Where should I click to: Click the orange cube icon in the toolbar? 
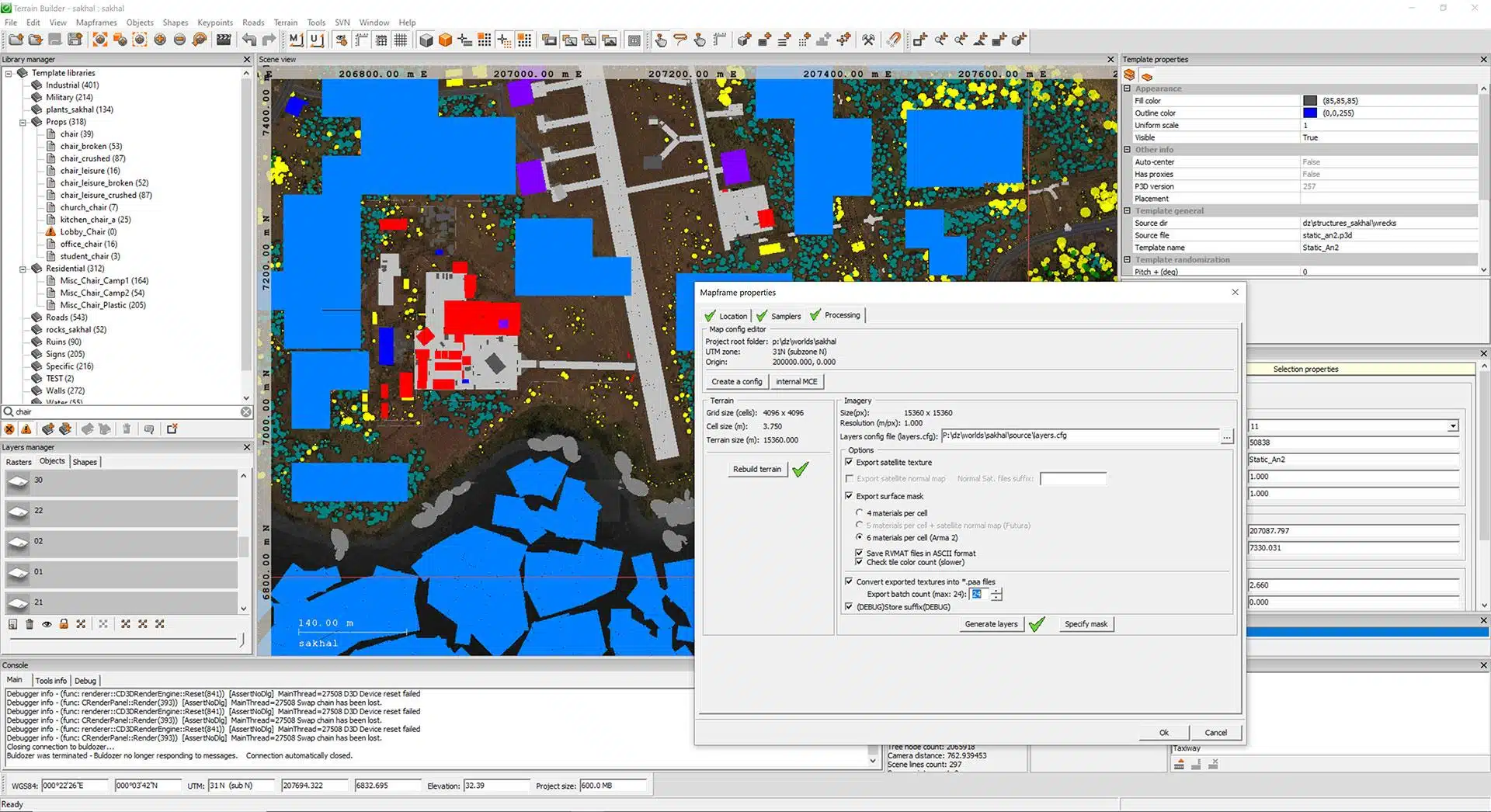[445, 40]
